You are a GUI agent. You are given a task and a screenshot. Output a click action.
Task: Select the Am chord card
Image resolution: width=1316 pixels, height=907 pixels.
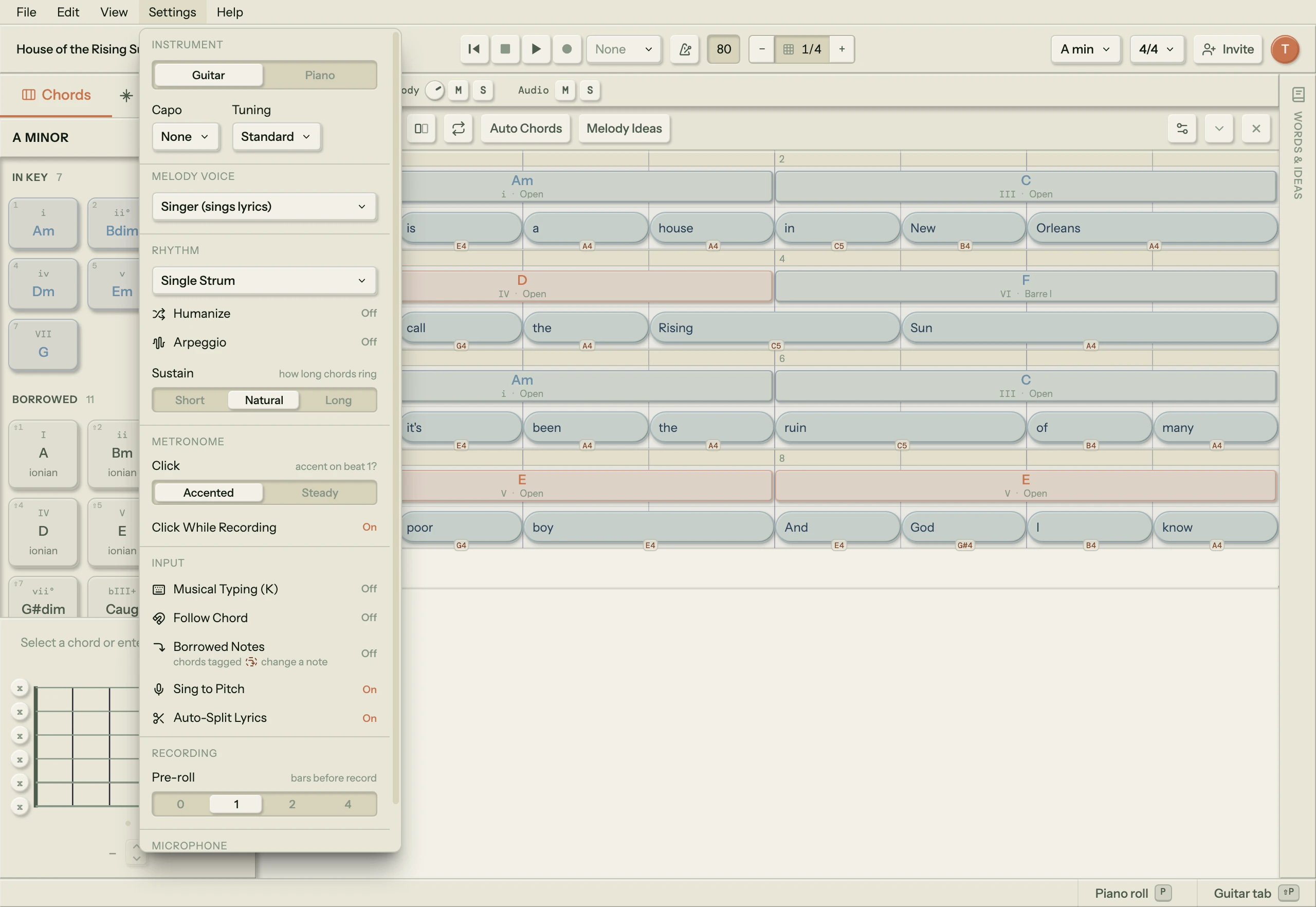[x=43, y=223]
